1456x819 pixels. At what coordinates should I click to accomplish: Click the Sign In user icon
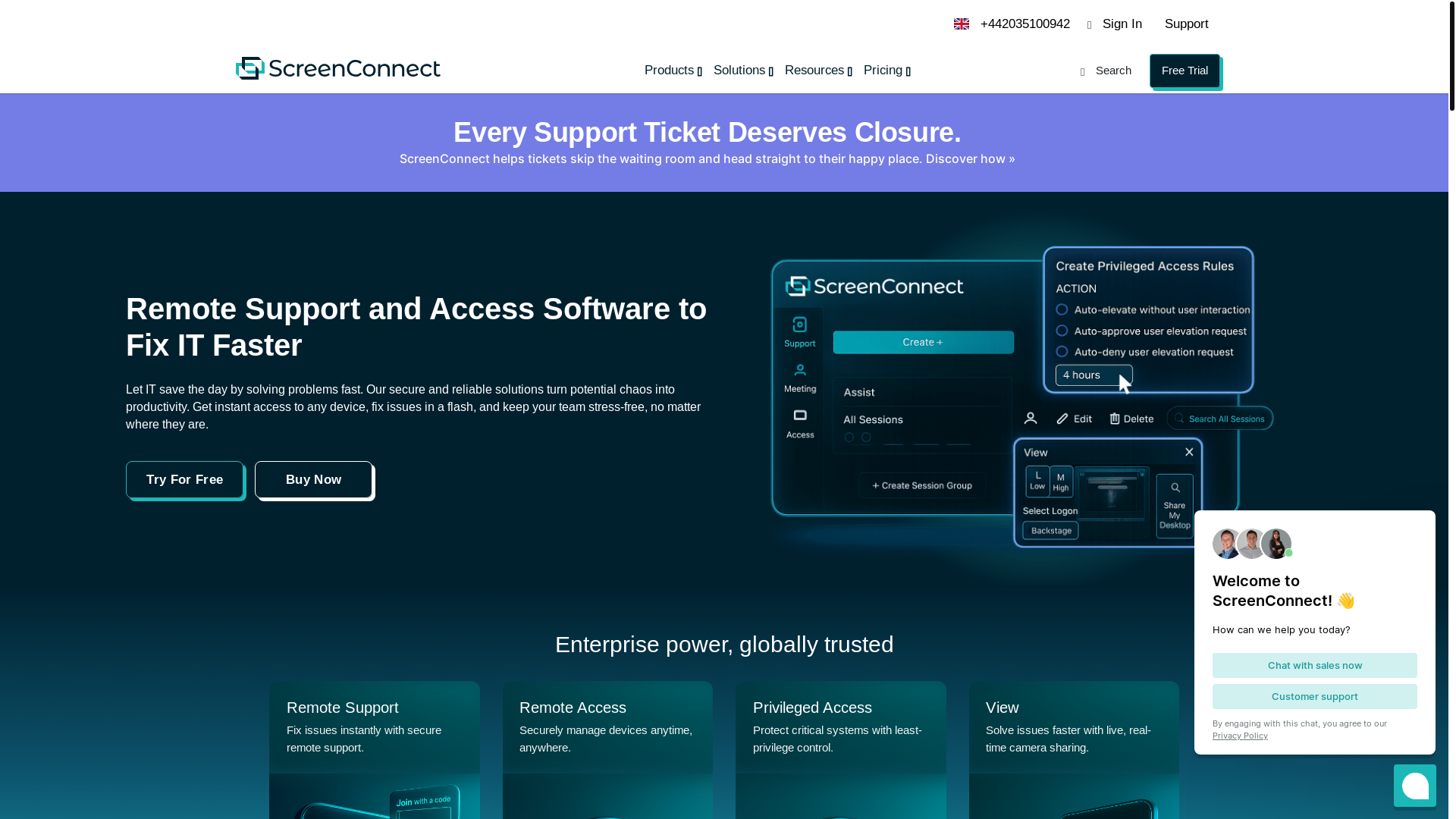pyautogui.click(x=1090, y=25)
